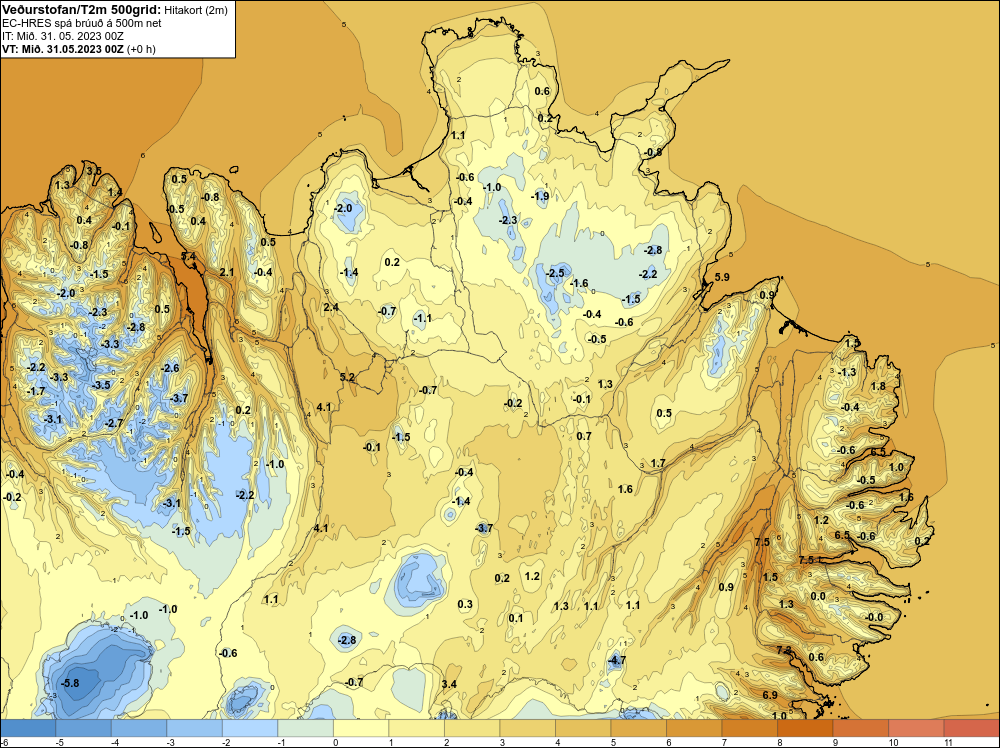The image size is (1000, 748).
Task: Select the legend color band between 4 and 5
Action: pos(583,728)
